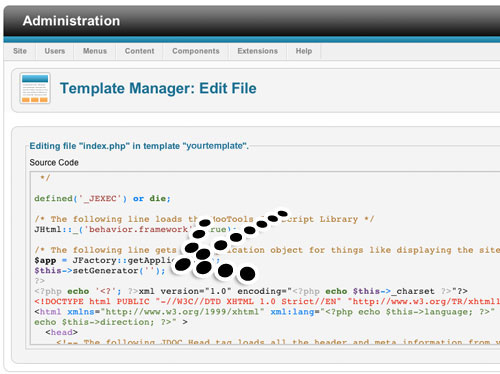Click the Template Manager page icon
This screenshot has height=374, width=500.
click(x=35, y=88)
